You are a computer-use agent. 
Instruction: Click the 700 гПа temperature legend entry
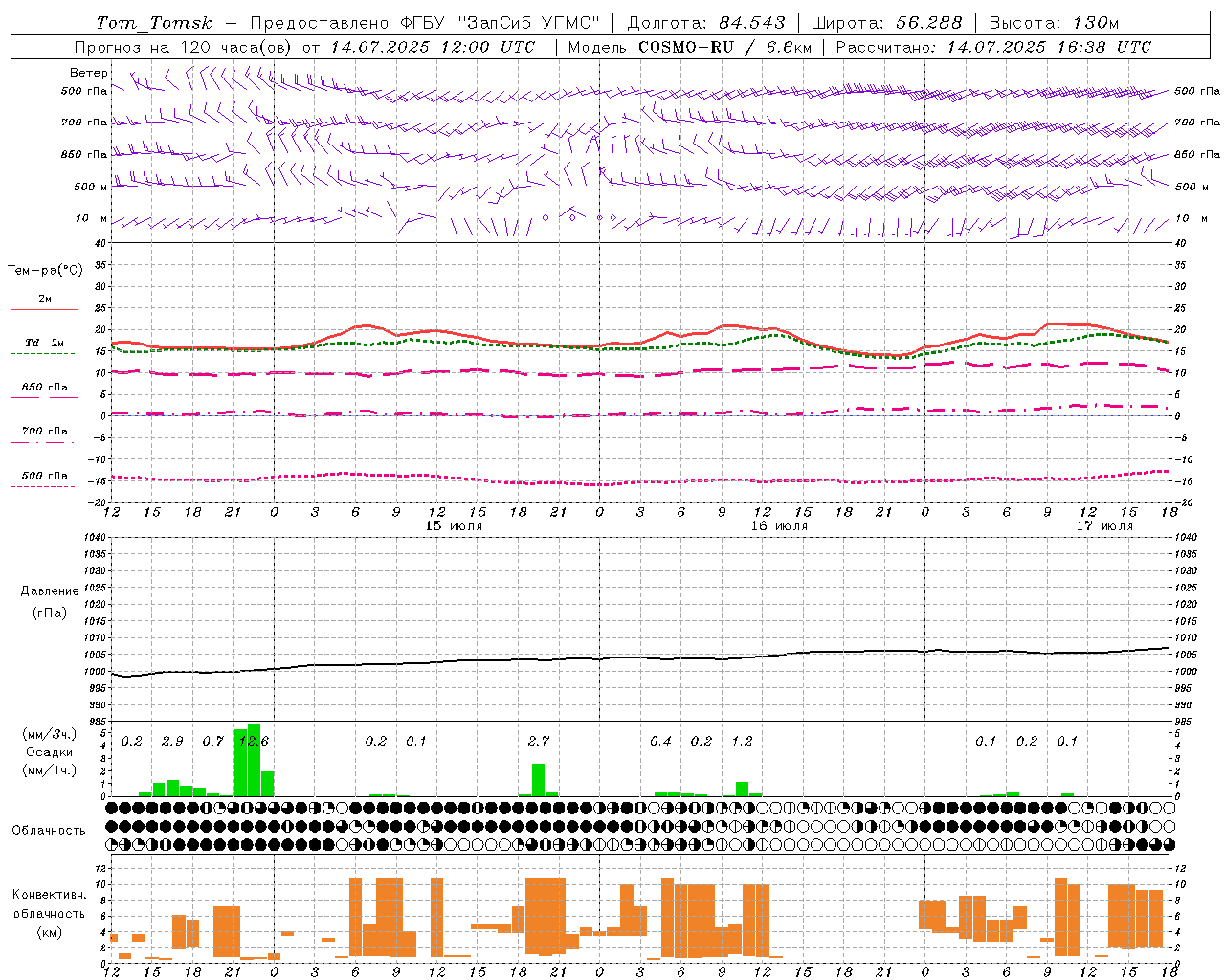coord(45,432)
